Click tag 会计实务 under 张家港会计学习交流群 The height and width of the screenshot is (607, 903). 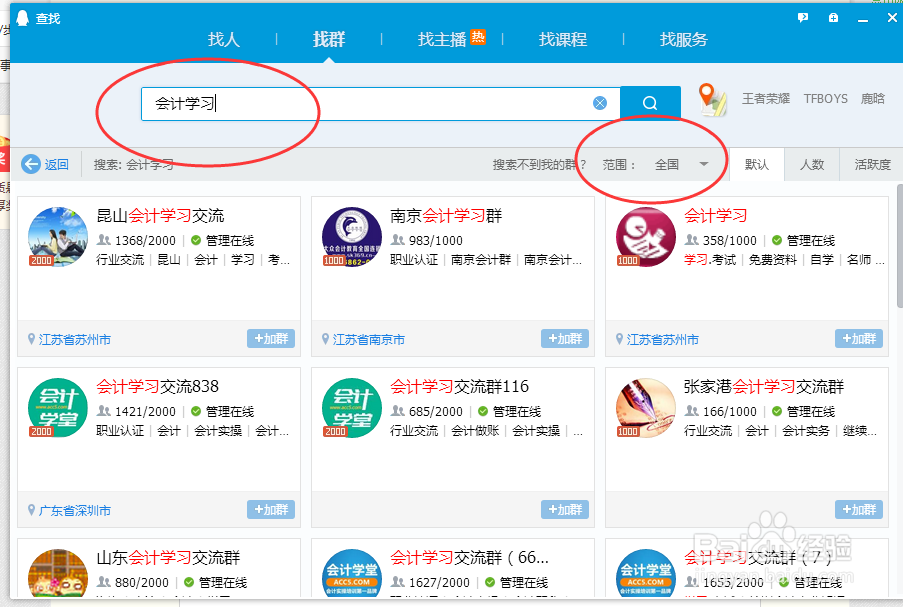pyautogui.click(x=805, y=431)
